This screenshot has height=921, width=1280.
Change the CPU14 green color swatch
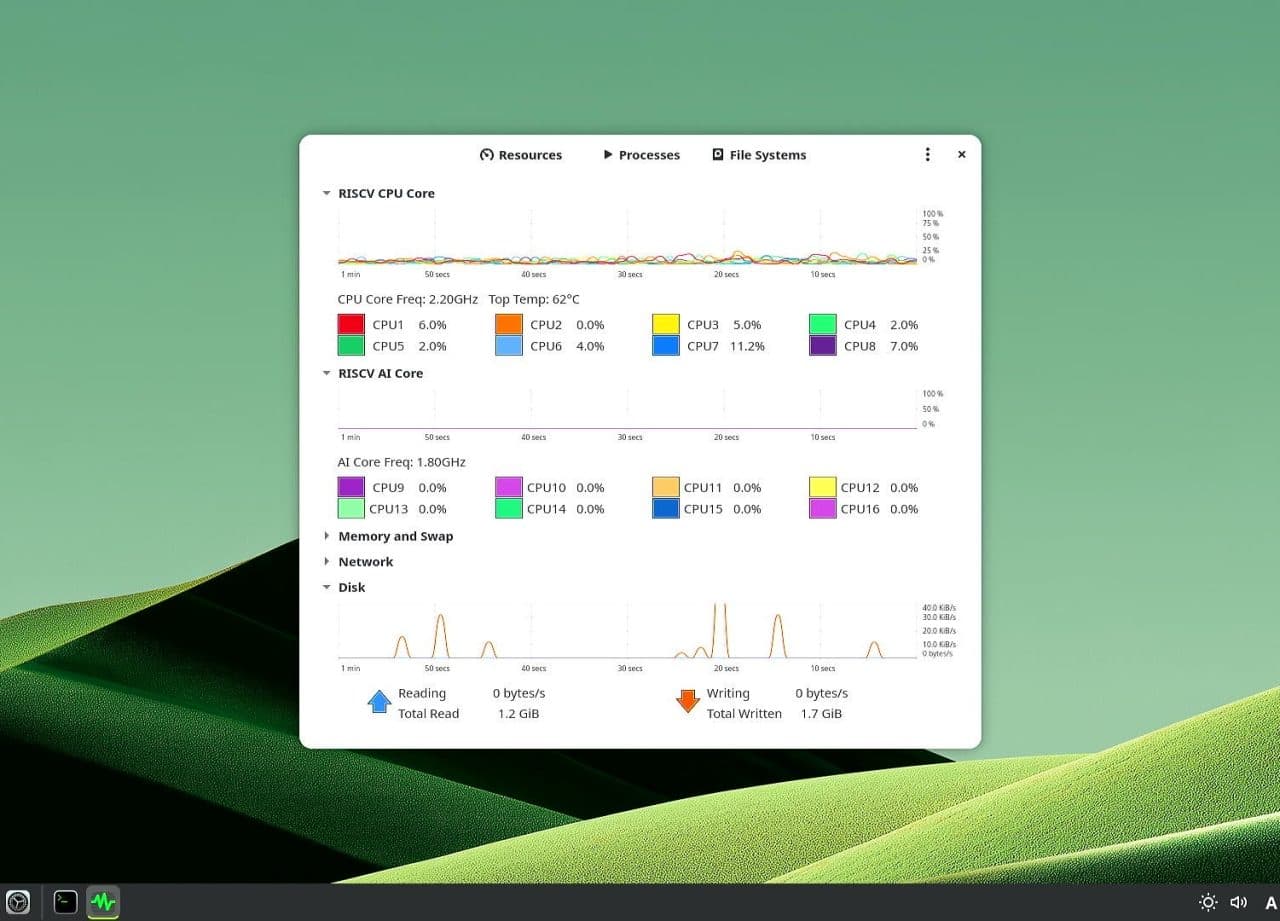pos(509,509)
